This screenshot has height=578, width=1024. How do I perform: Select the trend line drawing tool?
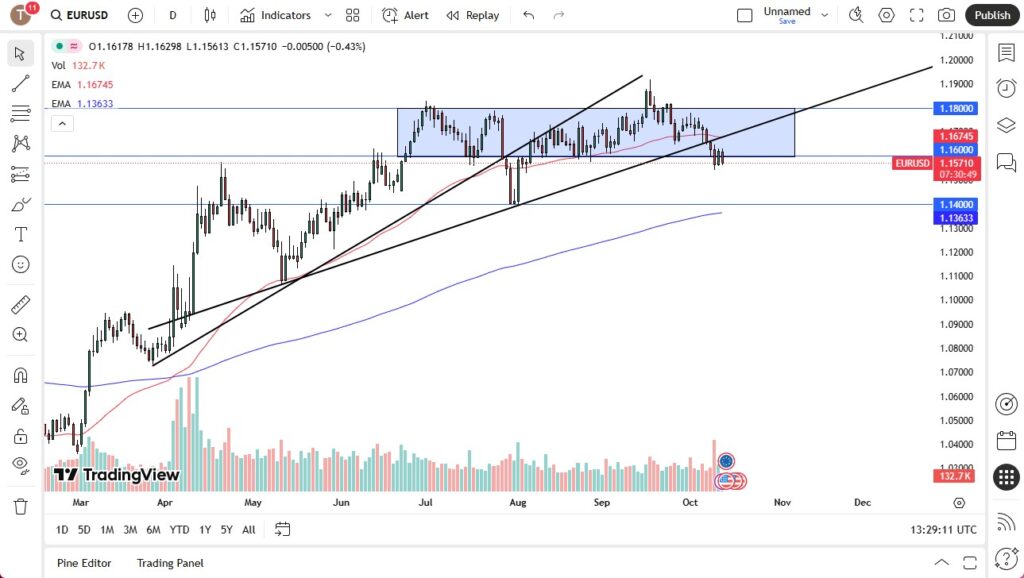pyautogui.click(x=20, y=83)
